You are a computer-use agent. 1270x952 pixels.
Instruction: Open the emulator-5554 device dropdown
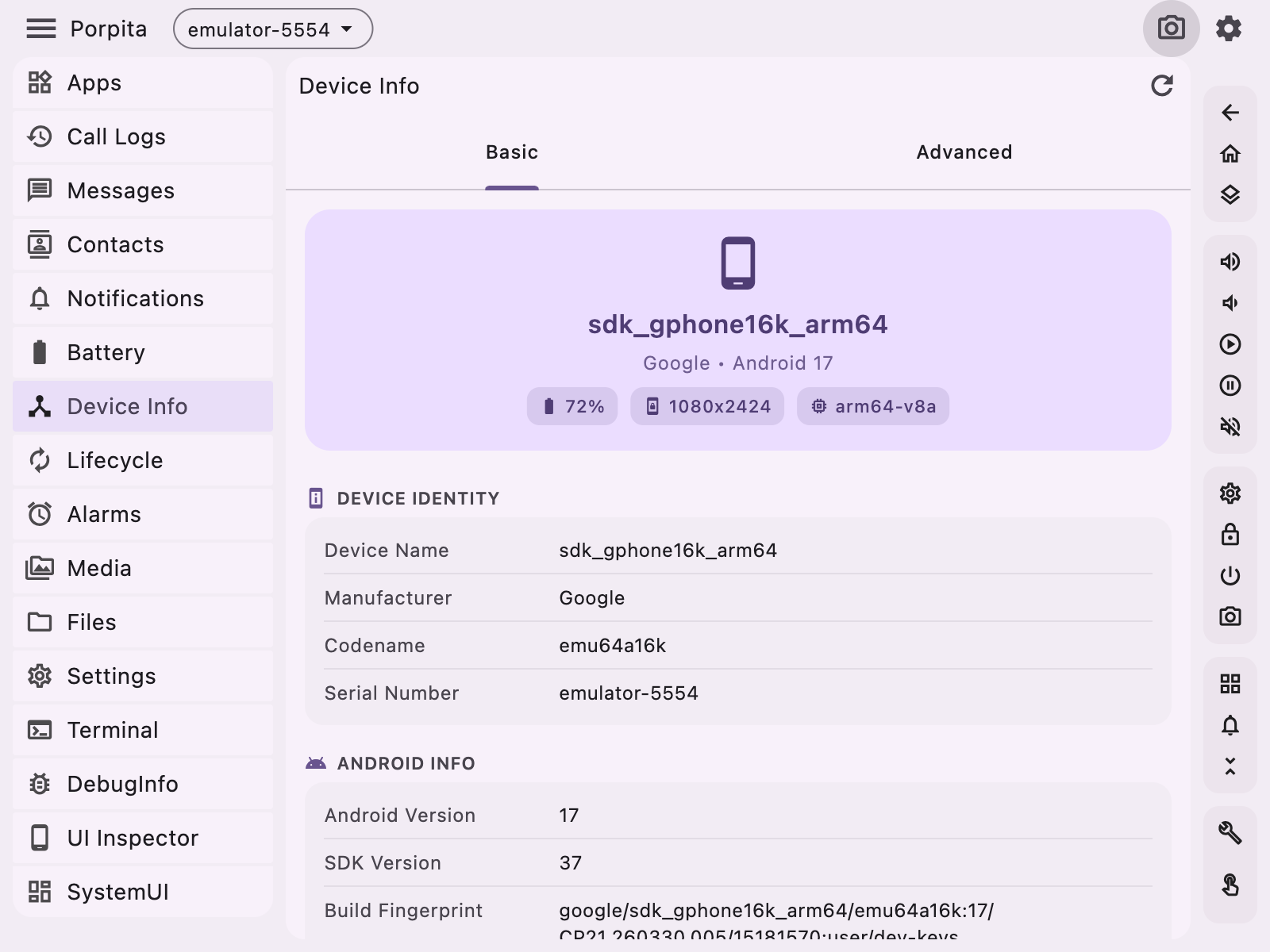pyautogui.click(x=273, y=29)
